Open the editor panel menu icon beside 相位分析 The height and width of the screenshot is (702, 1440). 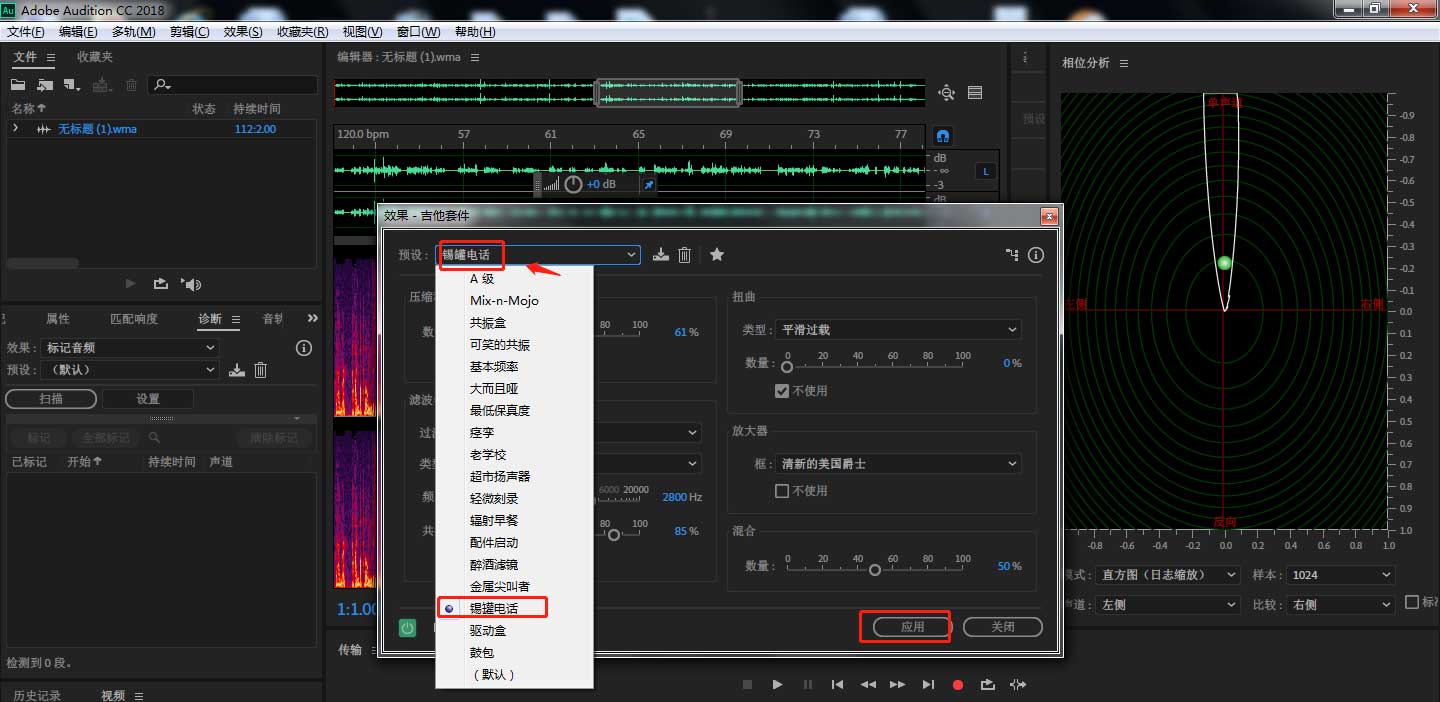click(x=1122, y=62)
